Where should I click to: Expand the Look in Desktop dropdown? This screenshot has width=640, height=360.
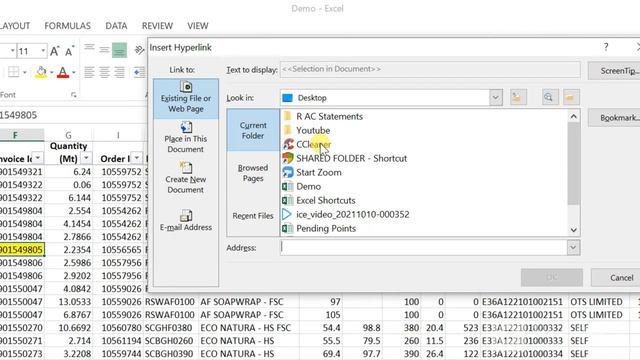496,98
